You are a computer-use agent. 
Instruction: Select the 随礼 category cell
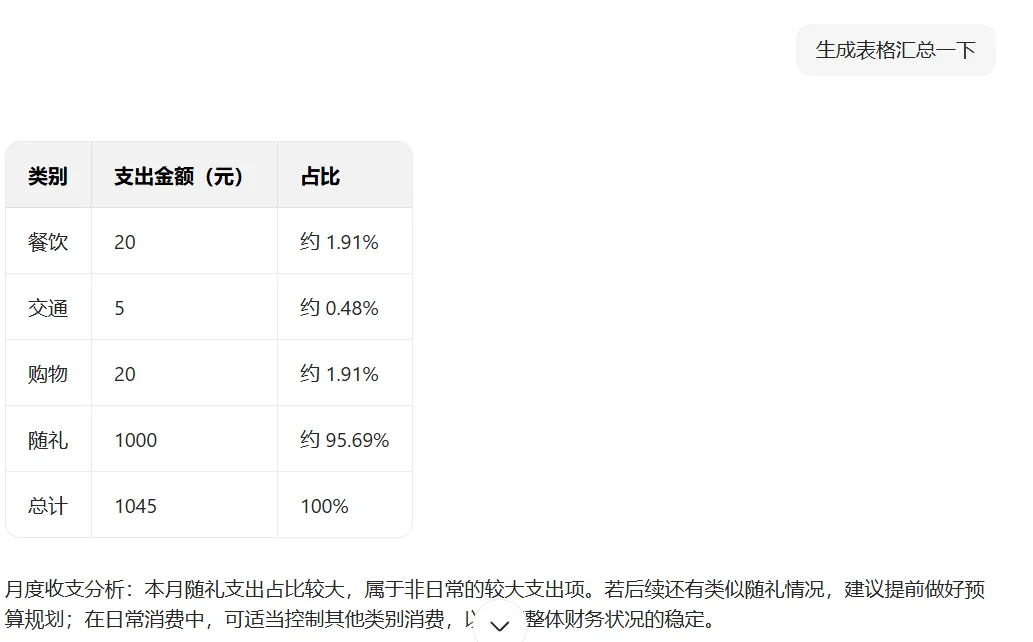click(48, 439)
